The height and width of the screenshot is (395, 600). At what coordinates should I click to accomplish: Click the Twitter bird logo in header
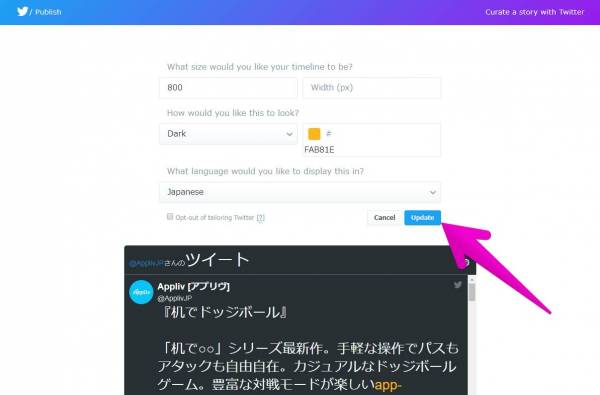pyautogui.click(x=22, y=11)
